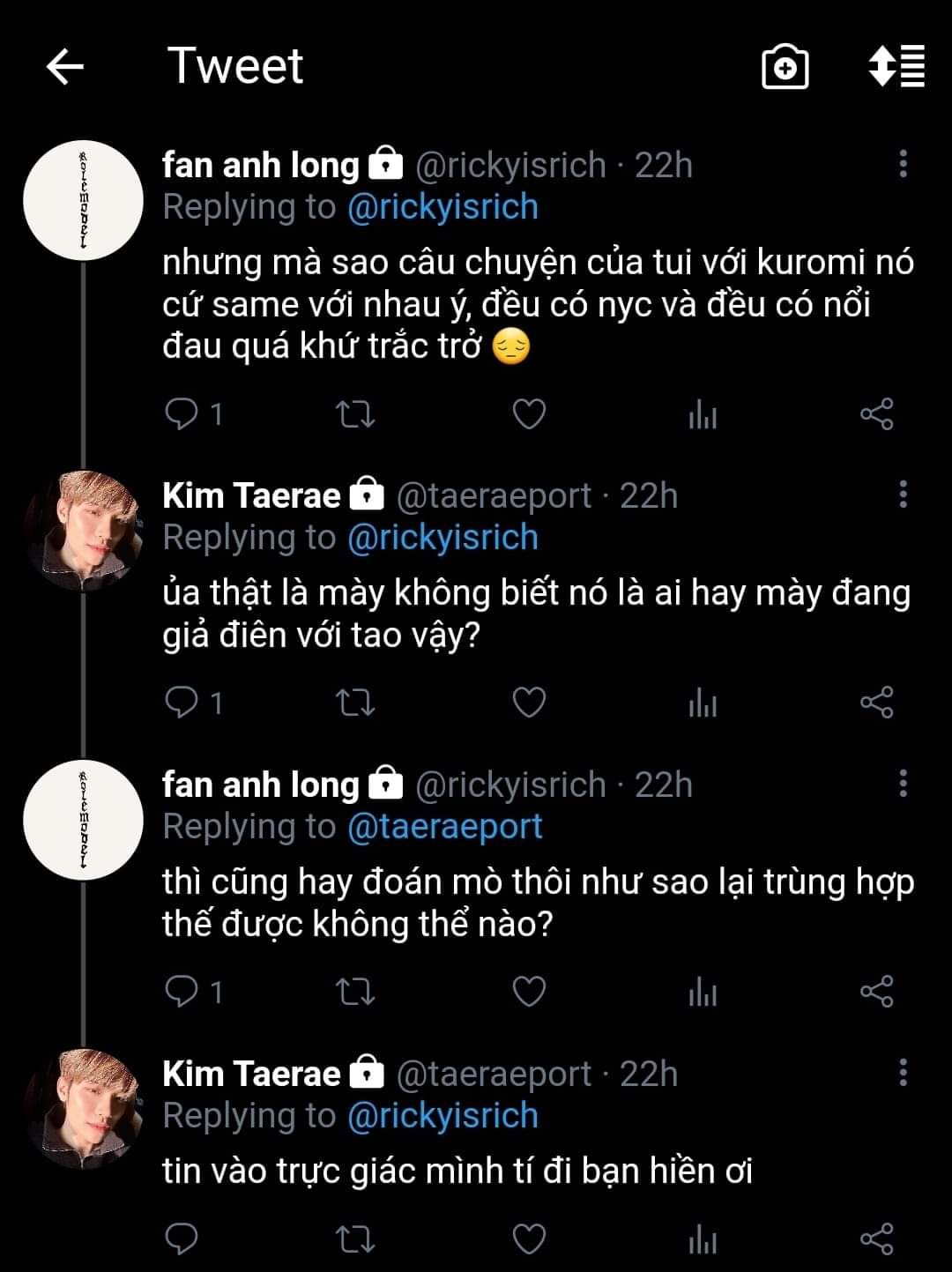Open @taeraeport mention in reply line
This screenshot has height=1272, width=952.
[x=444, y=827]
